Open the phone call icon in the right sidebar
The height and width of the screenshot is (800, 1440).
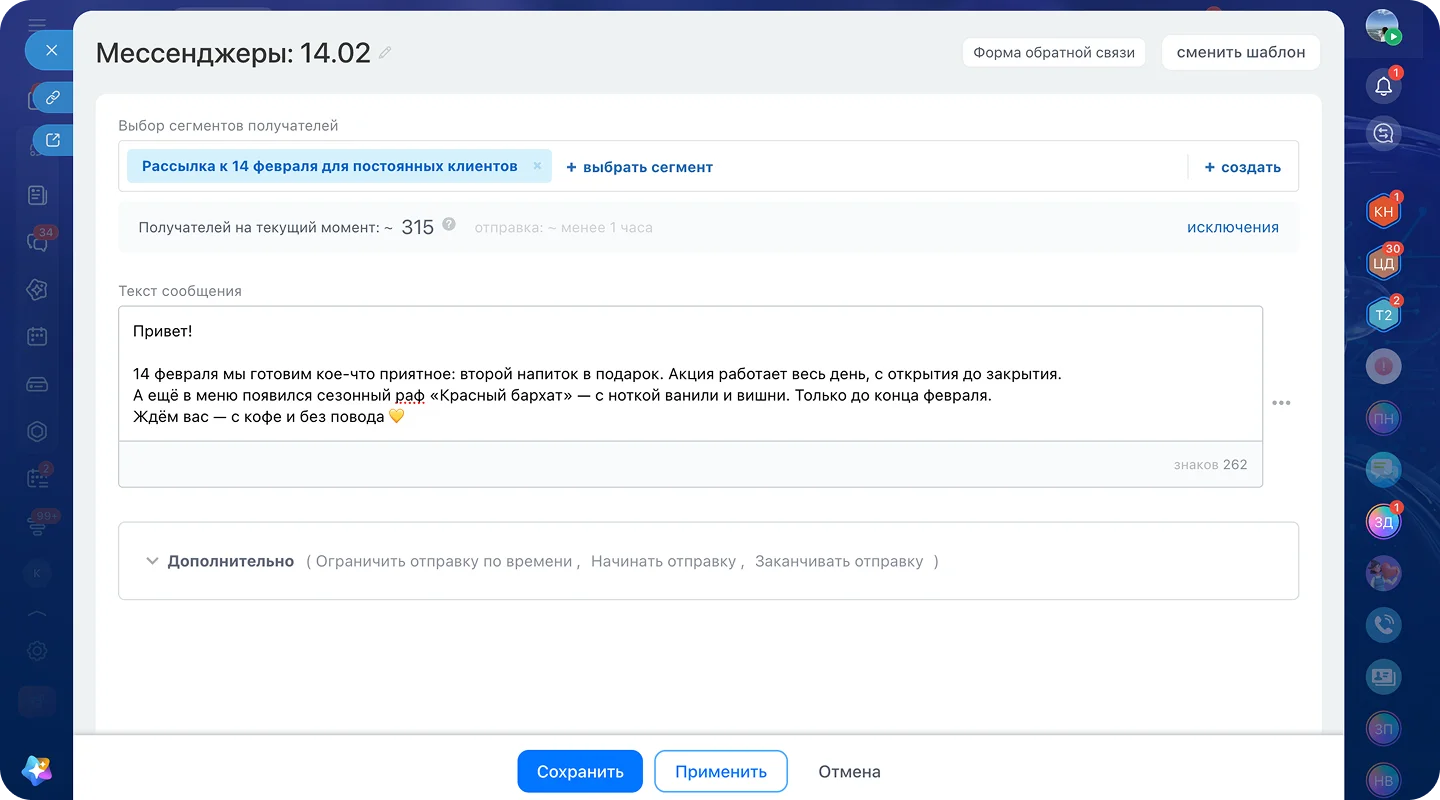1384,625
